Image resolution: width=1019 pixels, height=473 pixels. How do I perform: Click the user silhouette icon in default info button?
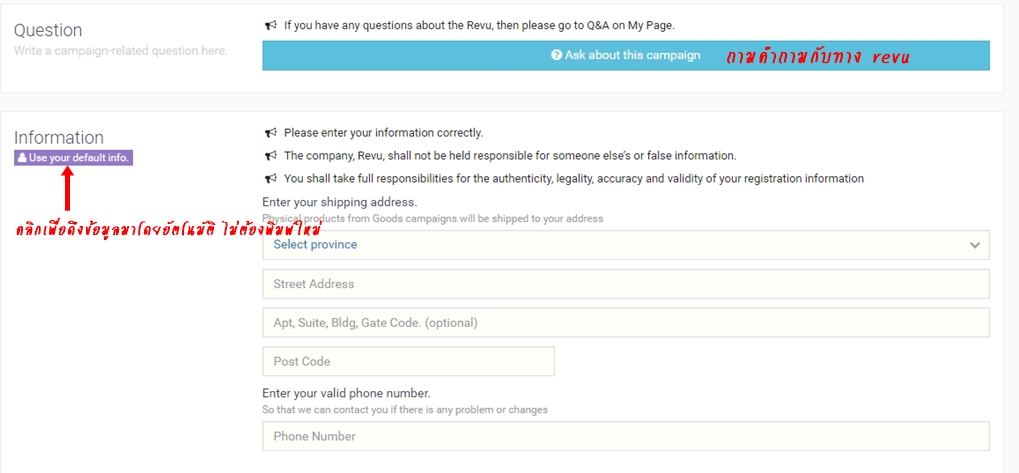(x=22, y=158)
